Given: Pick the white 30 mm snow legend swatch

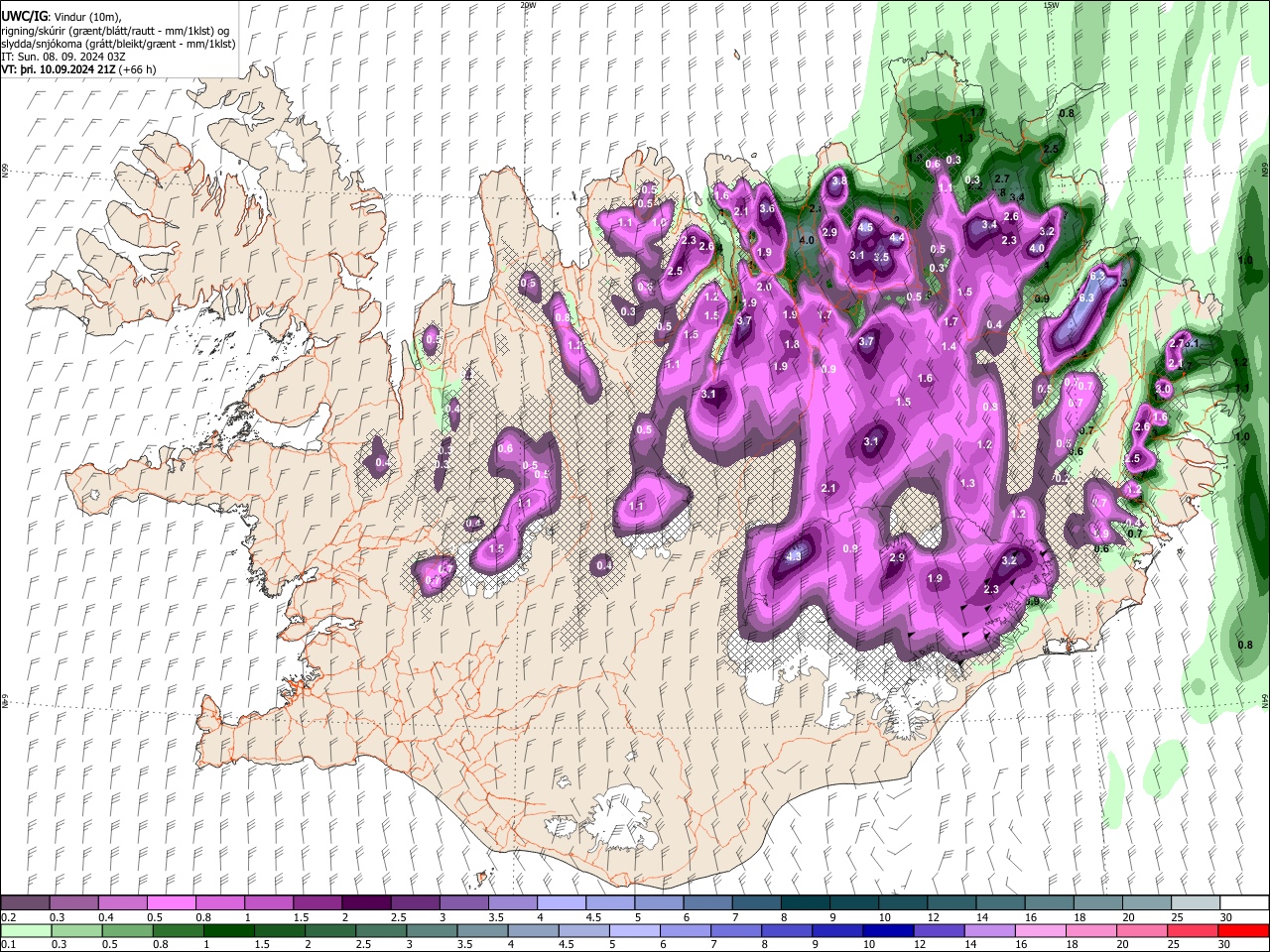Looking at the screenshot, I should (1243, 903).
